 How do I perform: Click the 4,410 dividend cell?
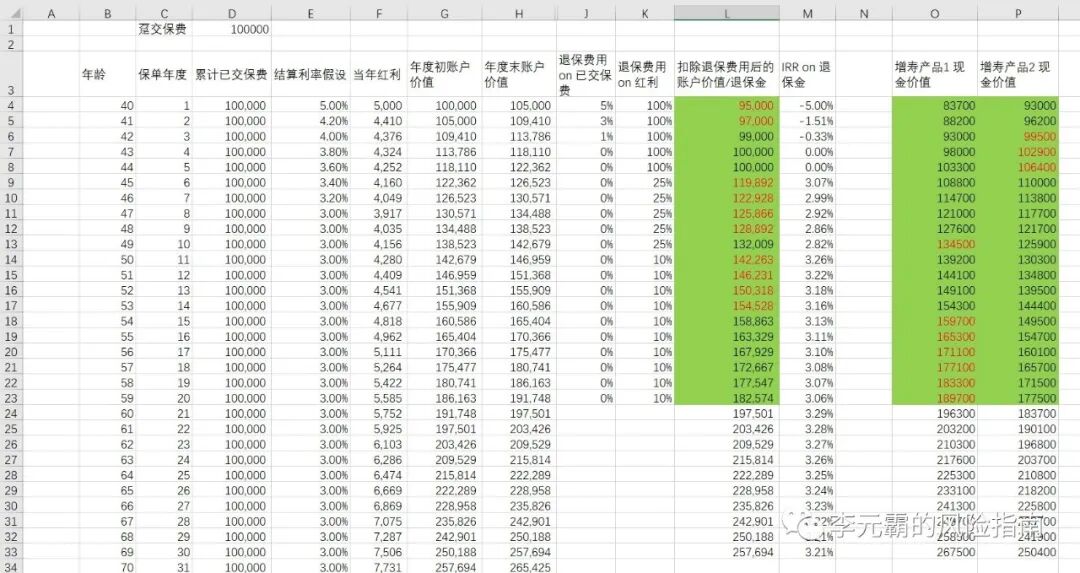click(378, 121)
